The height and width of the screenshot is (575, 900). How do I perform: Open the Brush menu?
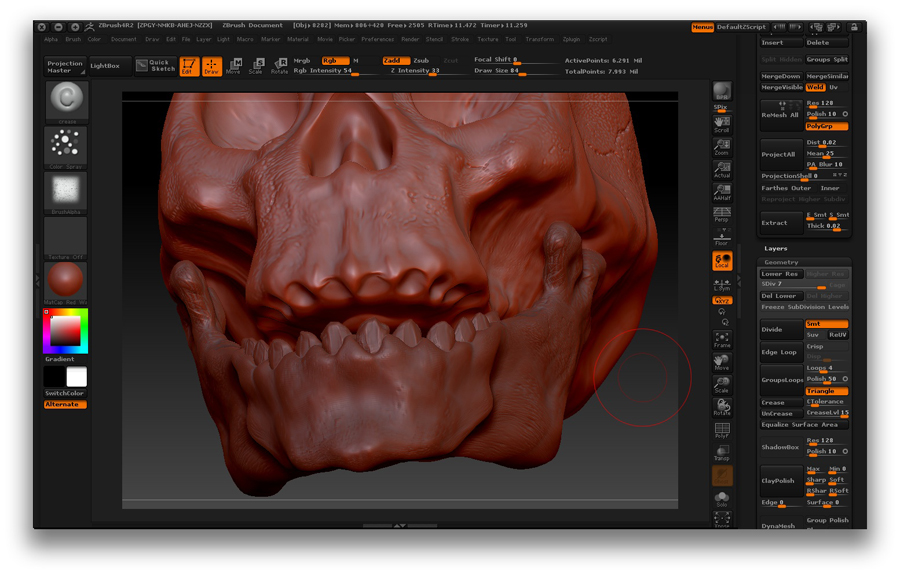click(x=73, y=40)
